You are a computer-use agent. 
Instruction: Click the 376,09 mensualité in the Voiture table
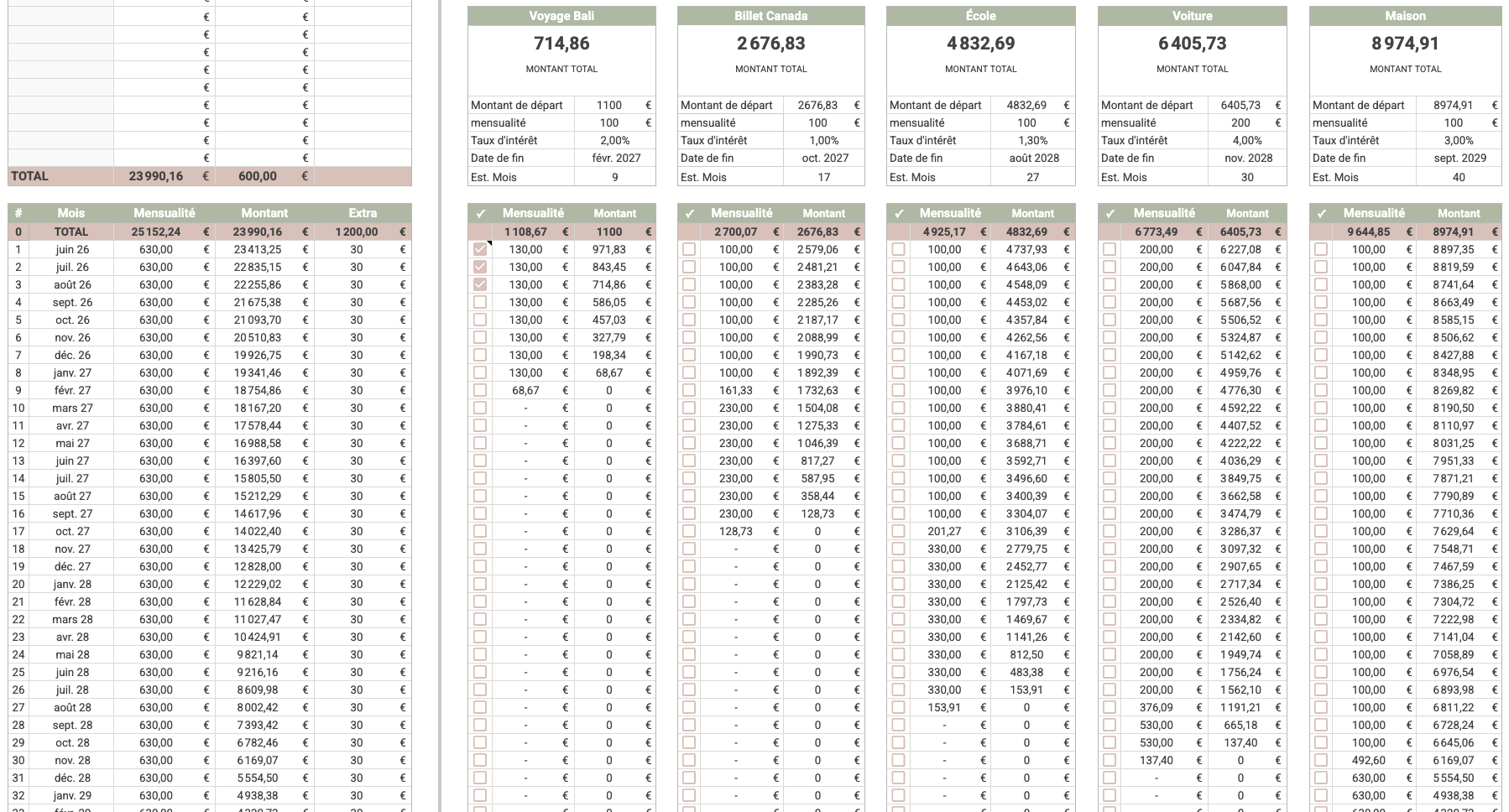(x=1157, y=707)
